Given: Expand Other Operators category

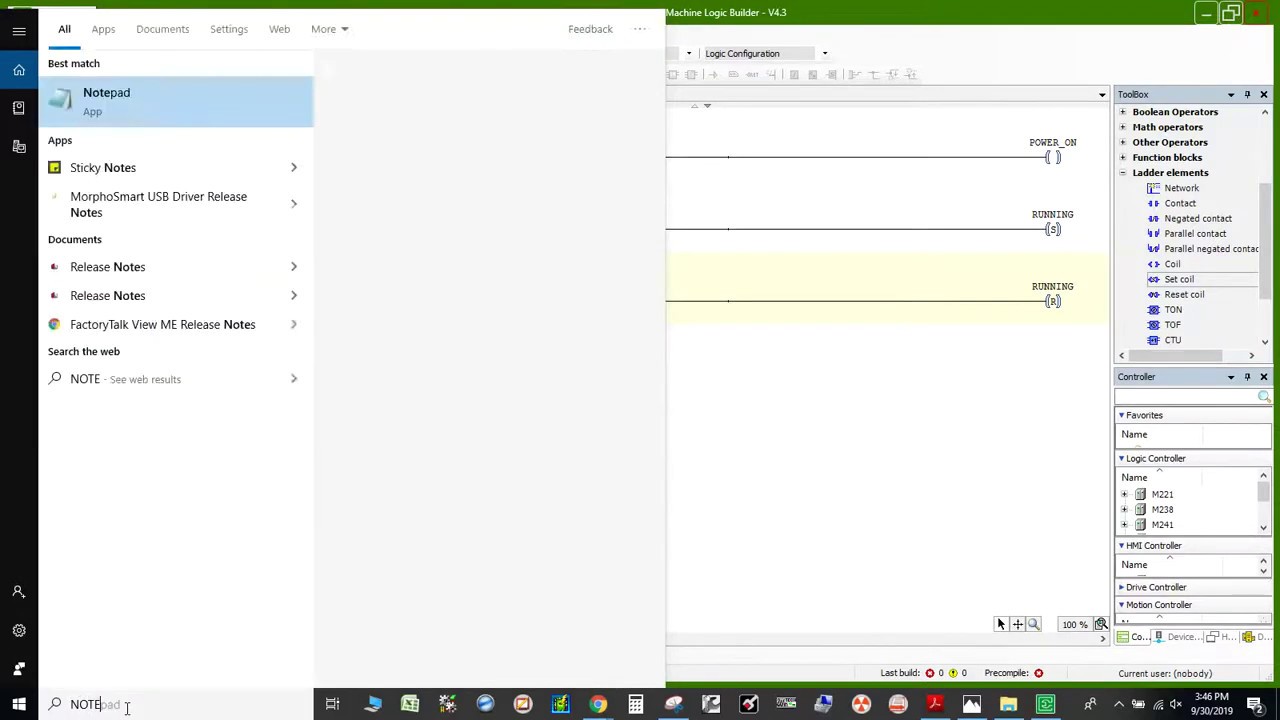Looking at the screenshot, I should [x=1123, y=142].
